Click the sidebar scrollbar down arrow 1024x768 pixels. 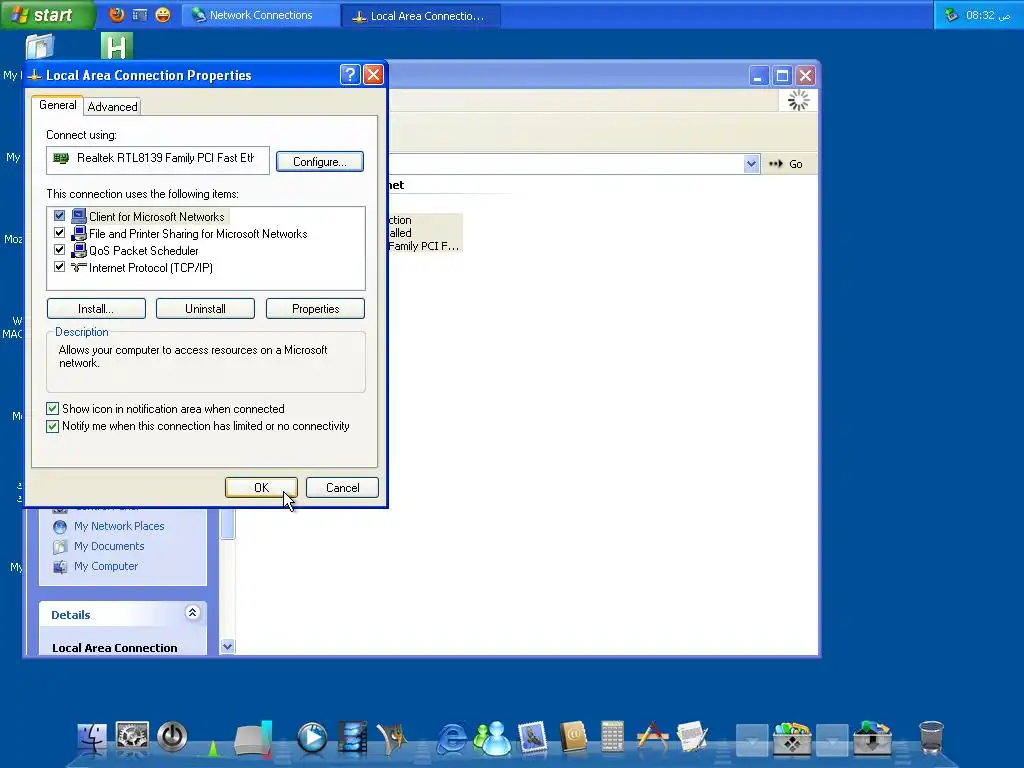(227, 647)
